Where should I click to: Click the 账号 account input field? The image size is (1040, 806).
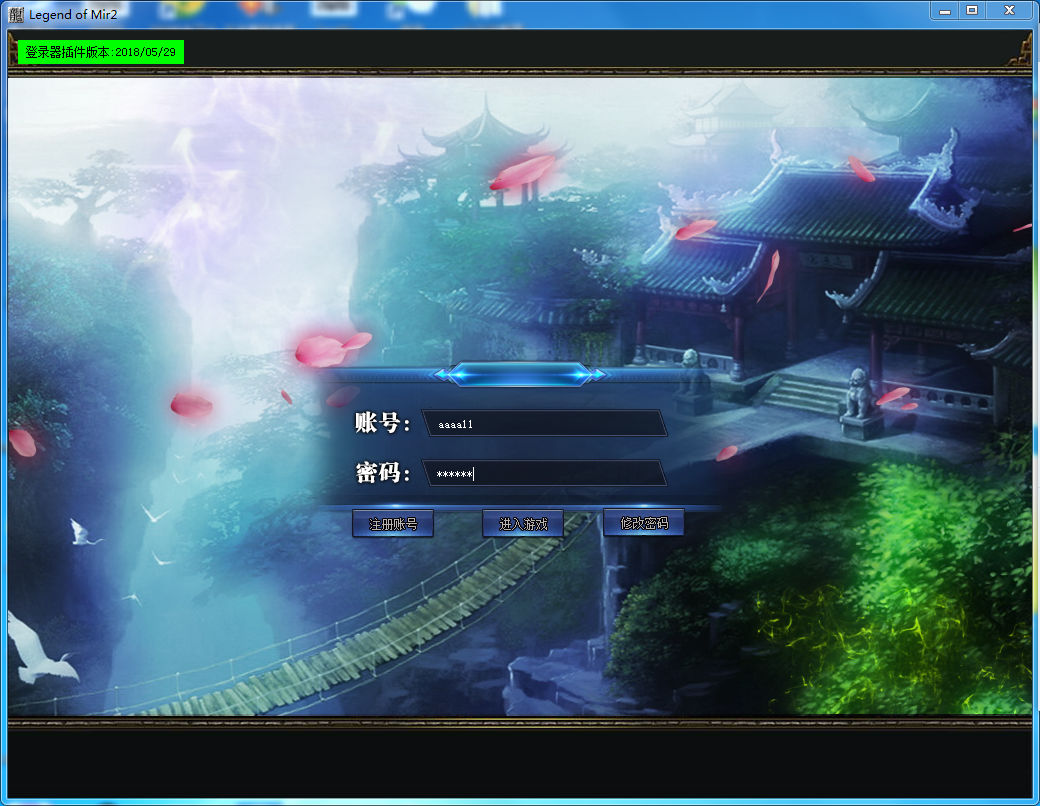point(544,423)
